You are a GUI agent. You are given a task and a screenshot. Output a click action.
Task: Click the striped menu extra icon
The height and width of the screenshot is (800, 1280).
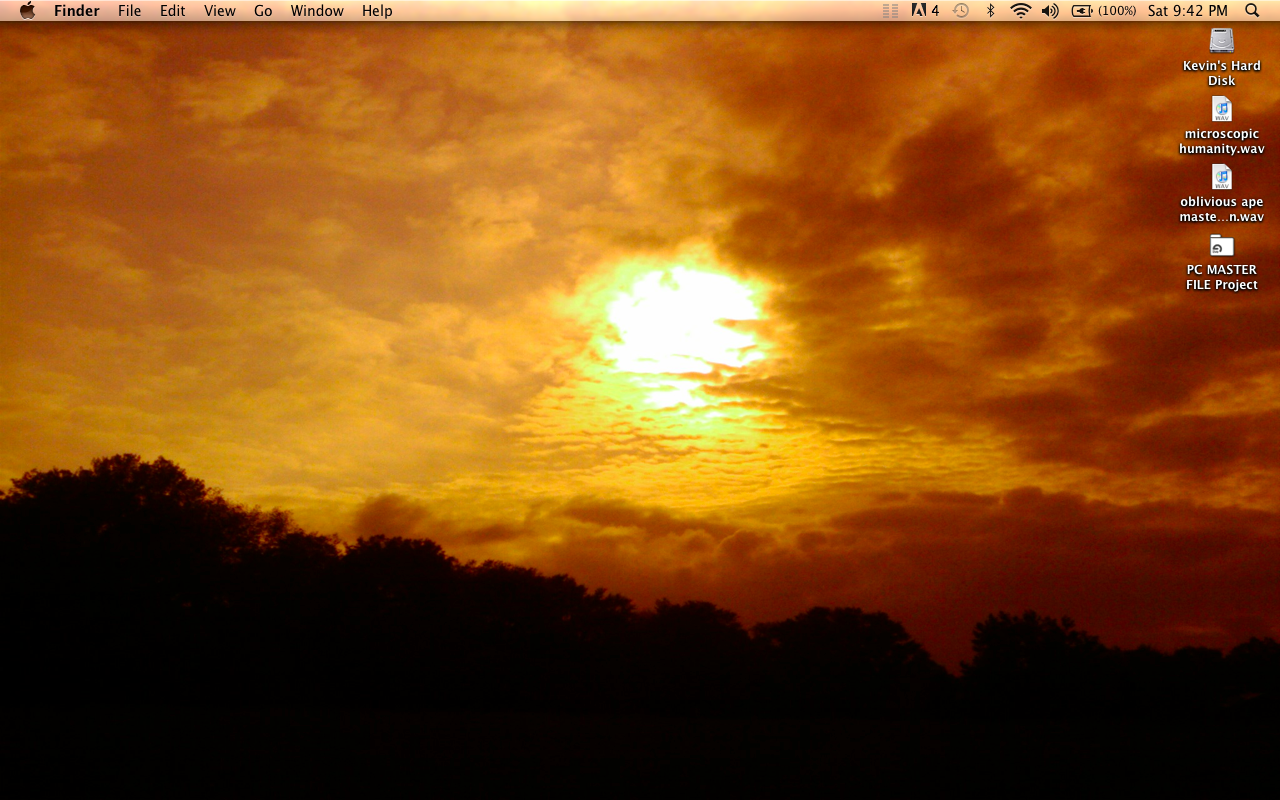[890, 11]
